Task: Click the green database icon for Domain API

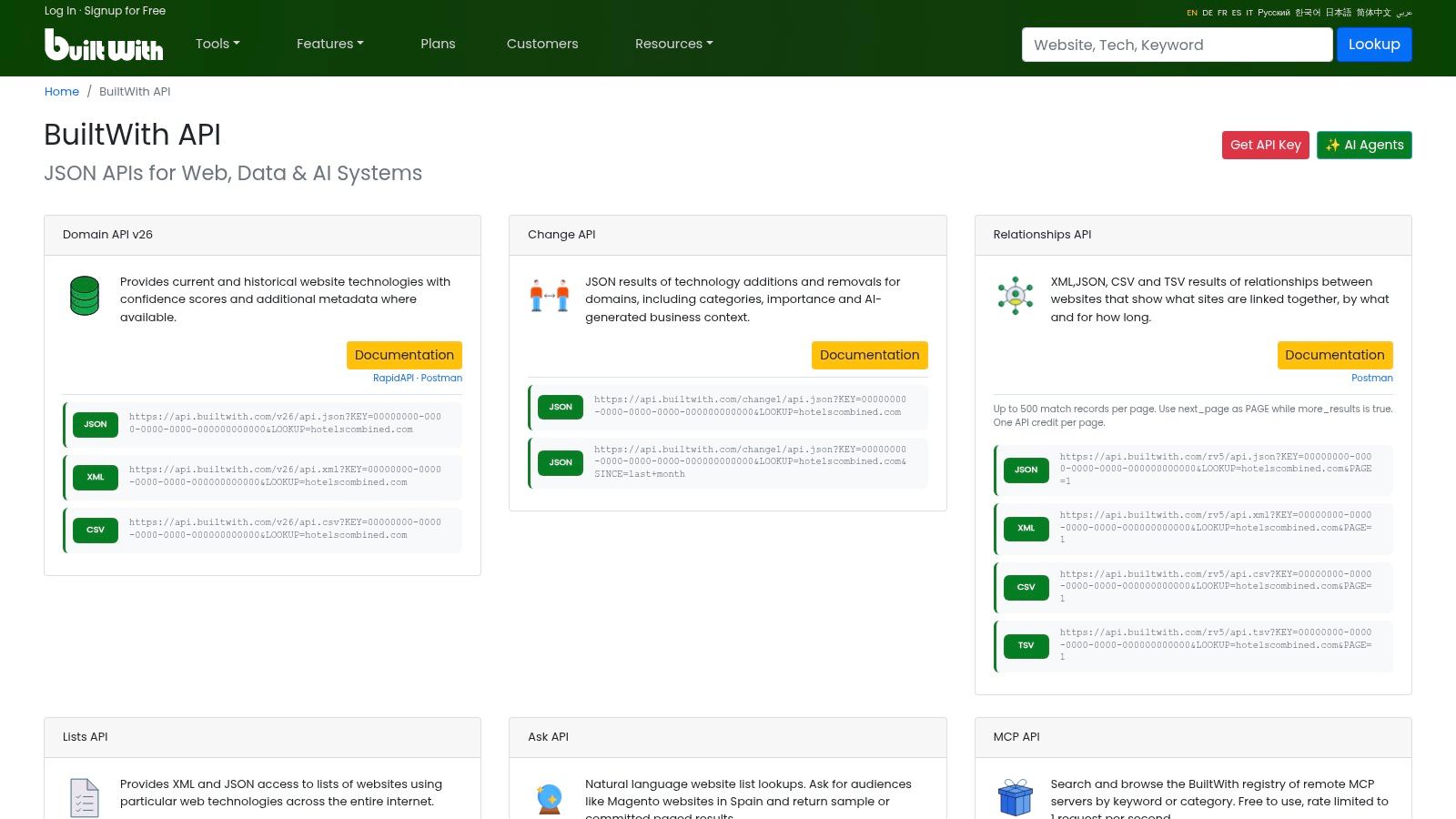Action: pos(85,296)
